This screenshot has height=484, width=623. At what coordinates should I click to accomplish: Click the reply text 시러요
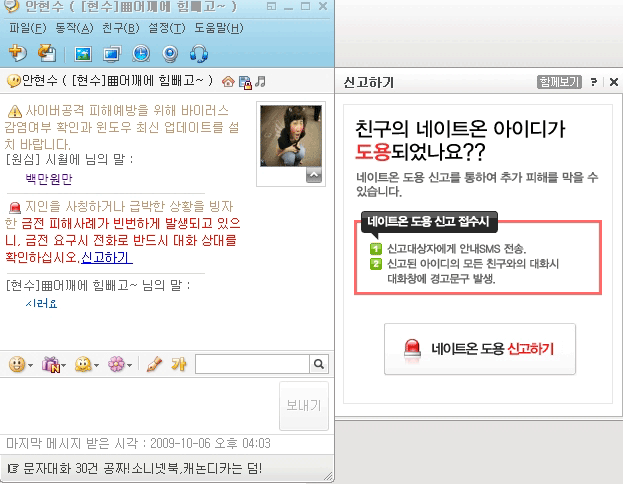(41, 304)
